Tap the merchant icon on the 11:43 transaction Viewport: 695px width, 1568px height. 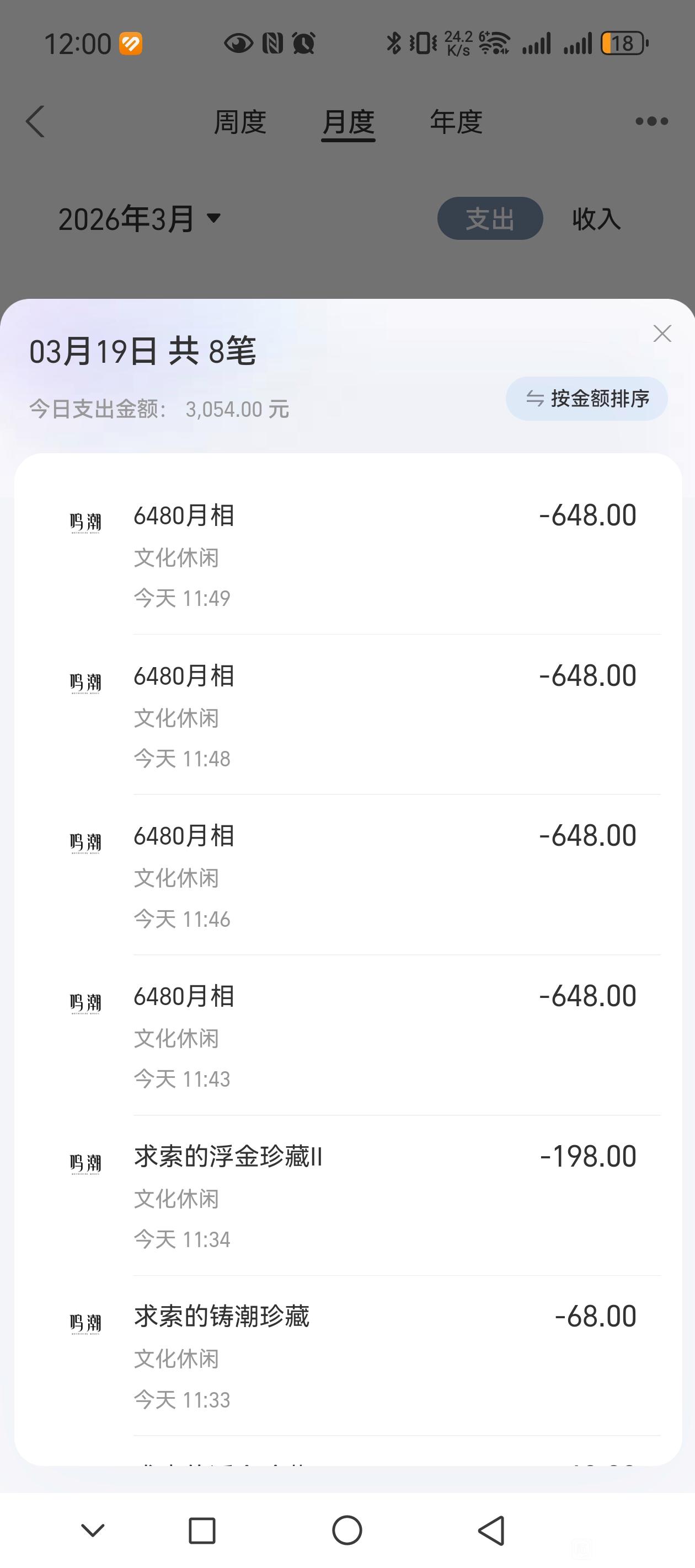[85, 1002]
